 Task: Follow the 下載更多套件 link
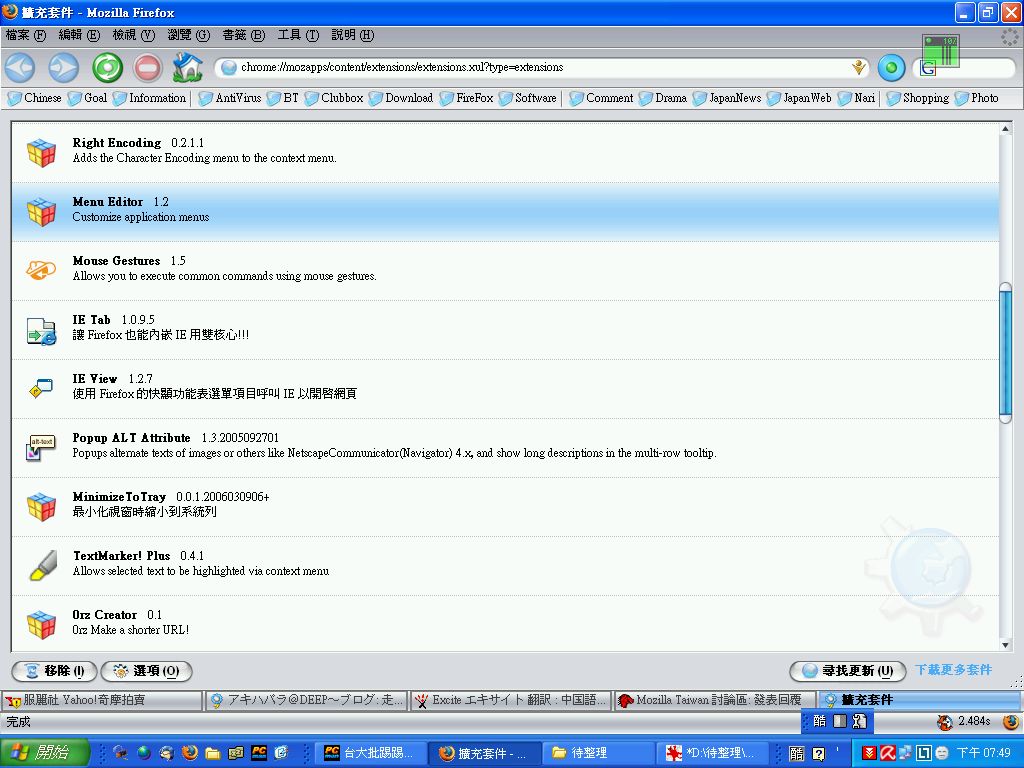pyautogui.click(x=953, y=670)
